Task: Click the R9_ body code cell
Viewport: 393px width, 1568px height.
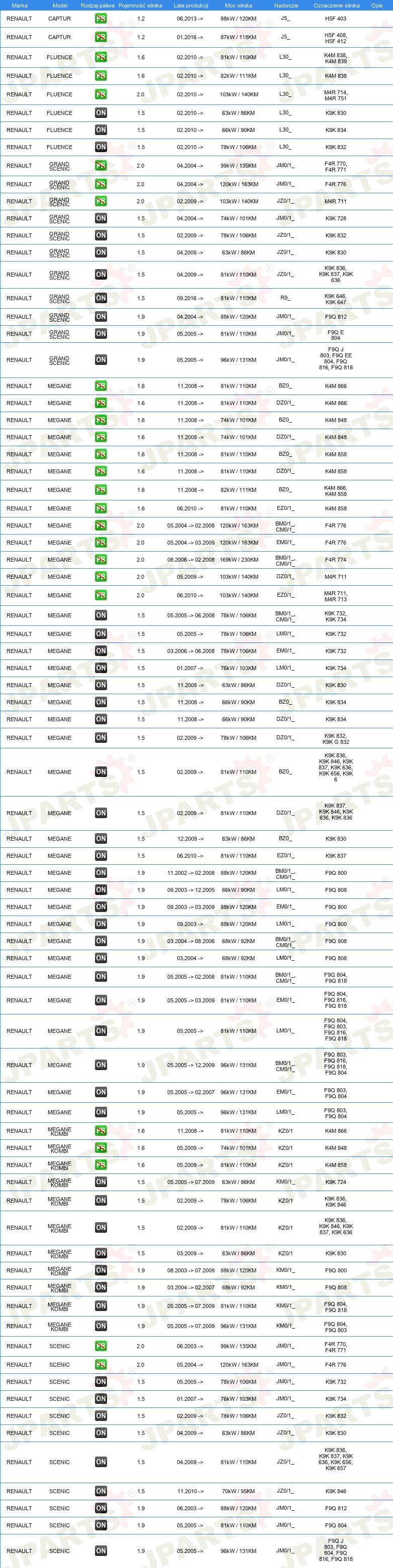Action: [285, 298]
